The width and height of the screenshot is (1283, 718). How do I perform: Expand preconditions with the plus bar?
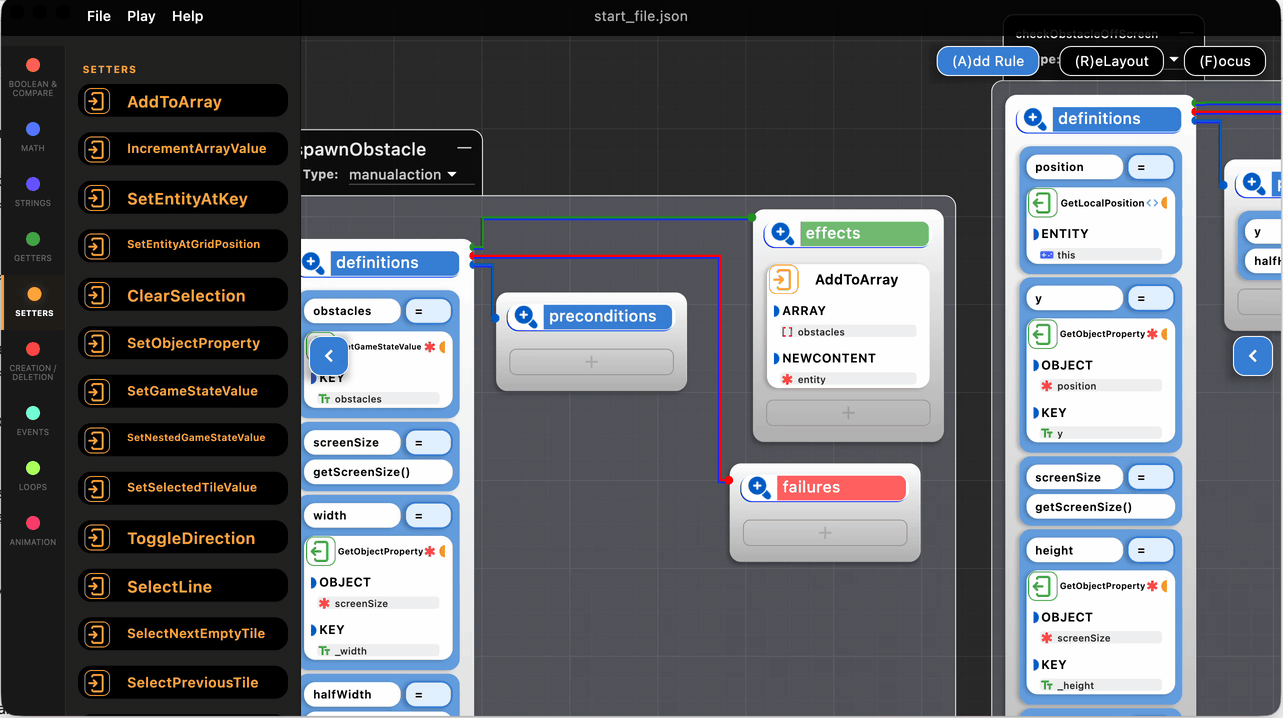(x=591, y=362)
